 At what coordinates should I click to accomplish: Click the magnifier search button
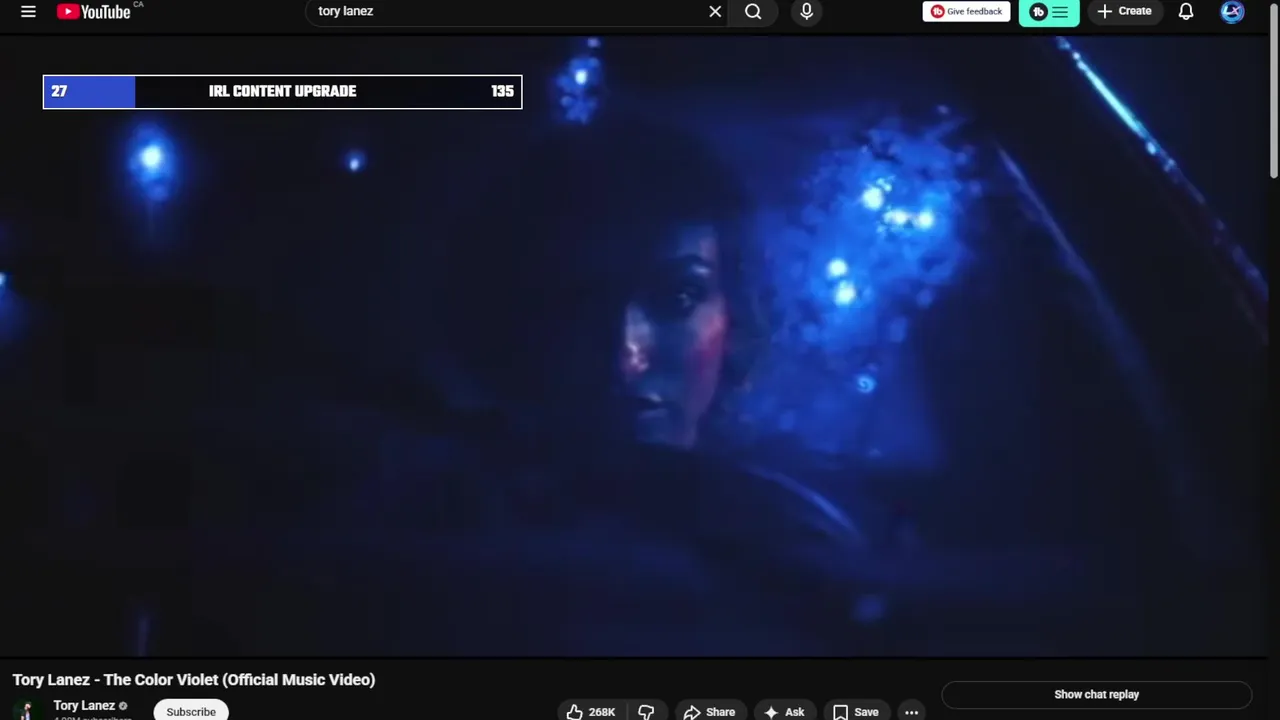(x=753, y=12)
